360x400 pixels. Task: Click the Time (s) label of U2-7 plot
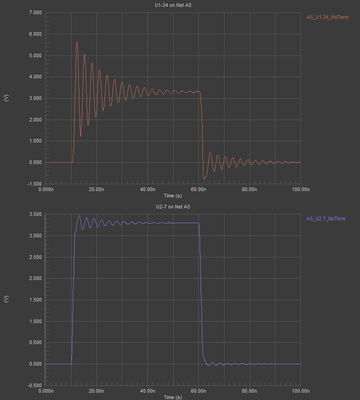[x=173, y=397]
